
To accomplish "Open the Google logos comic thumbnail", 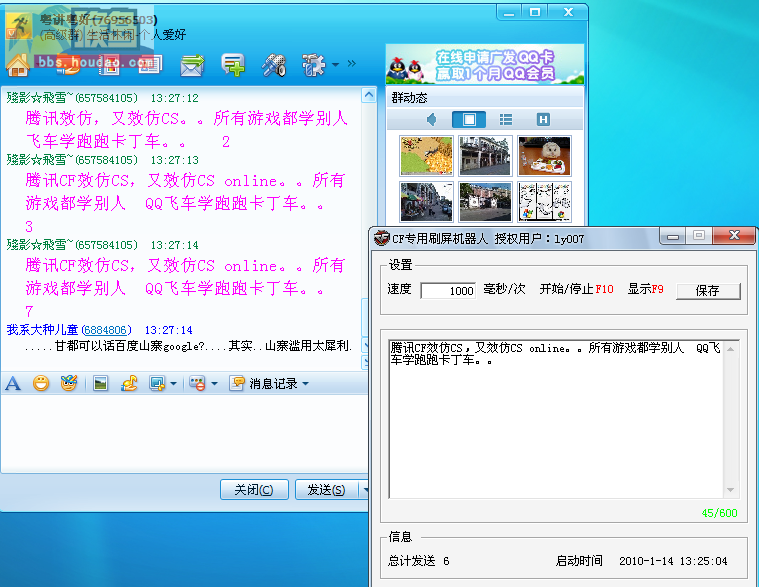I will pyautogui.click(x=544, y=201).
